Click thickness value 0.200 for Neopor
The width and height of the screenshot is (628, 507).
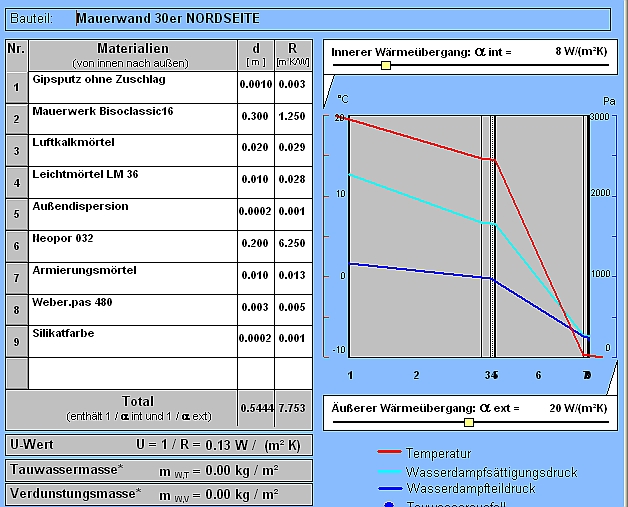click(256, 243)
